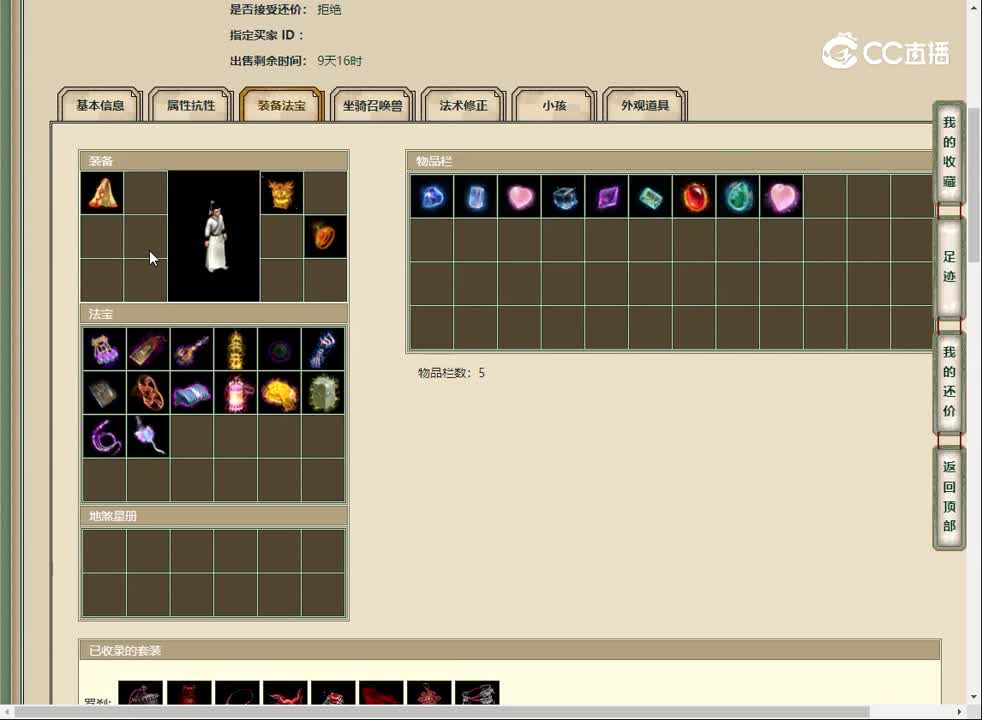Click the 地煞星册 panel header
Screen dimensions: 982x720
click(x=214, y=517)
